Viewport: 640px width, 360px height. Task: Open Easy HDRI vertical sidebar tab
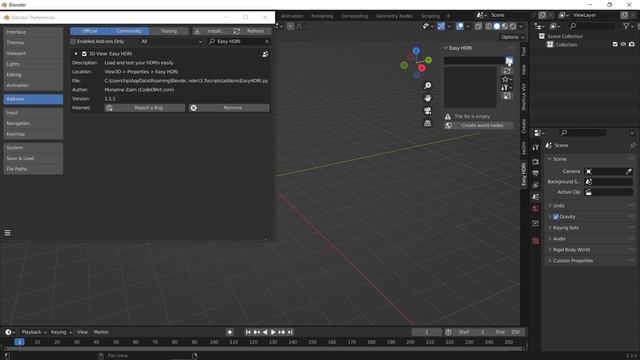click(x=524, y=173)
